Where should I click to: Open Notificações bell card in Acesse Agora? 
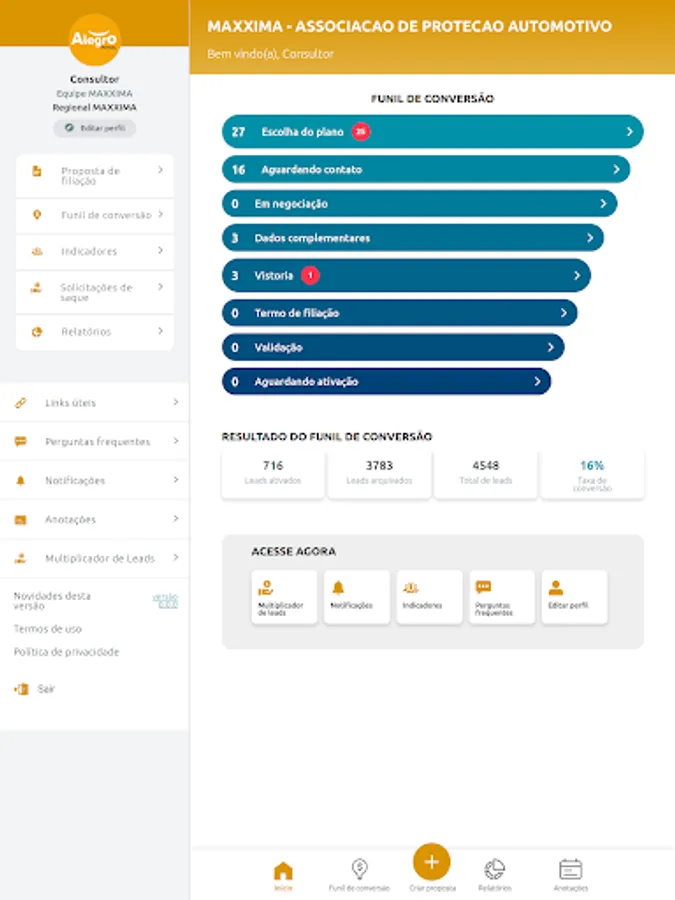356,597
